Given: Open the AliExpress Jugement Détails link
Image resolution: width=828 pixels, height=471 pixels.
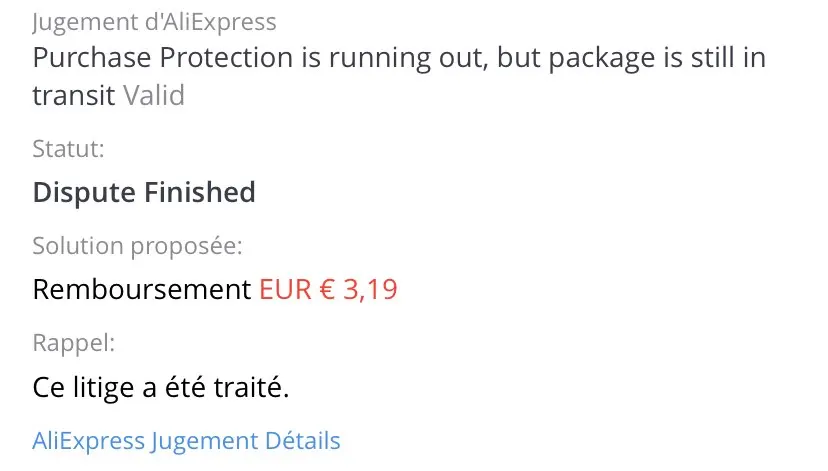Looking at the screenshot, I should 186,441.
